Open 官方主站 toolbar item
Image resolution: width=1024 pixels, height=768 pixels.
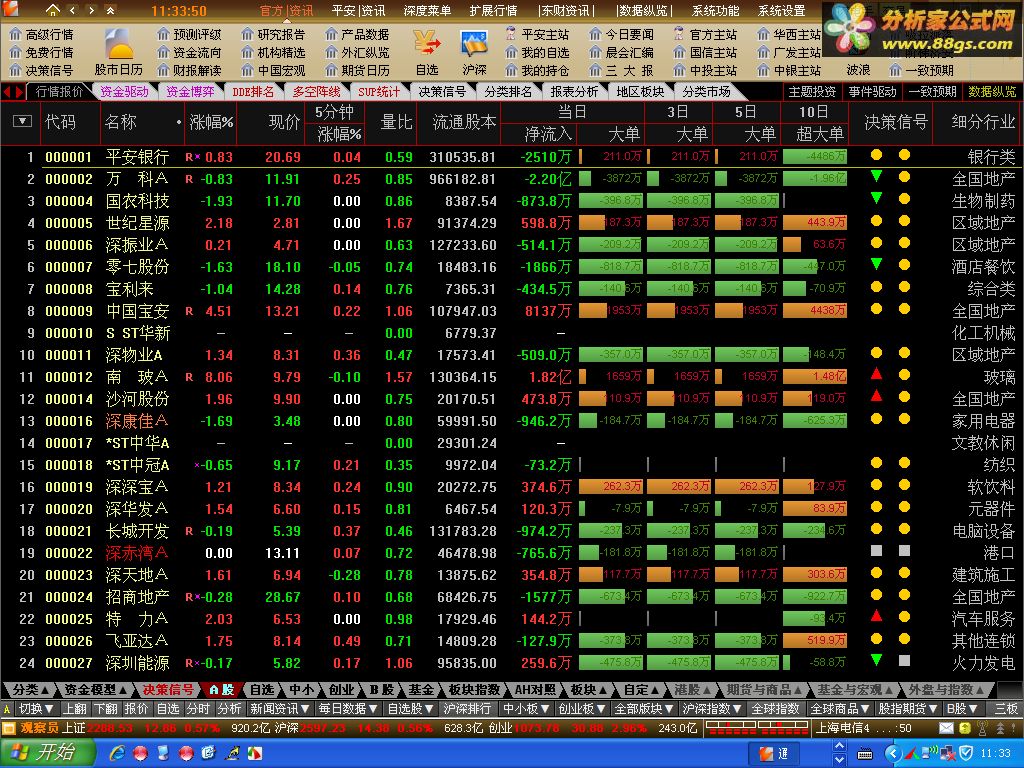point(705,34)
